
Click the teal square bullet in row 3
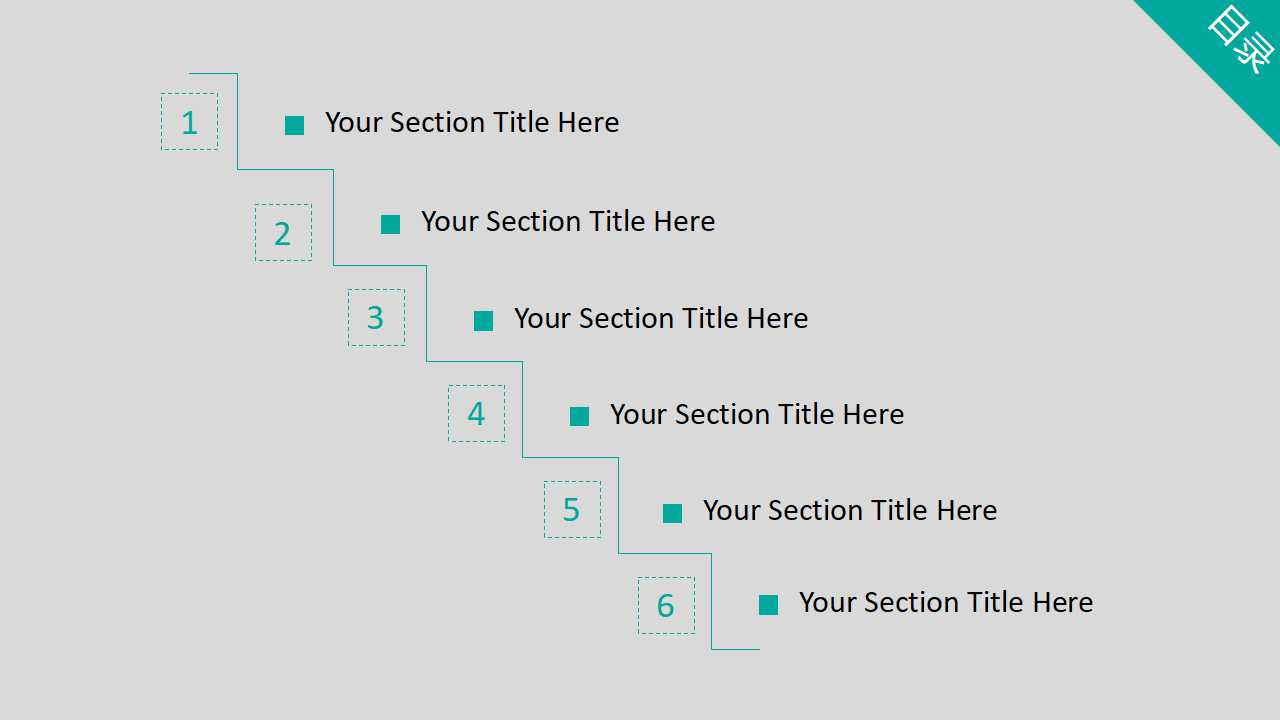483,321
